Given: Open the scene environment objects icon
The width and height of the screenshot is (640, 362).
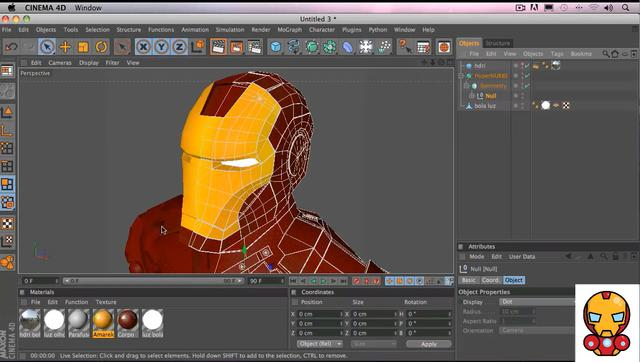Looking at the screenshot, I should pyautogui.click(x=366, y=47).
